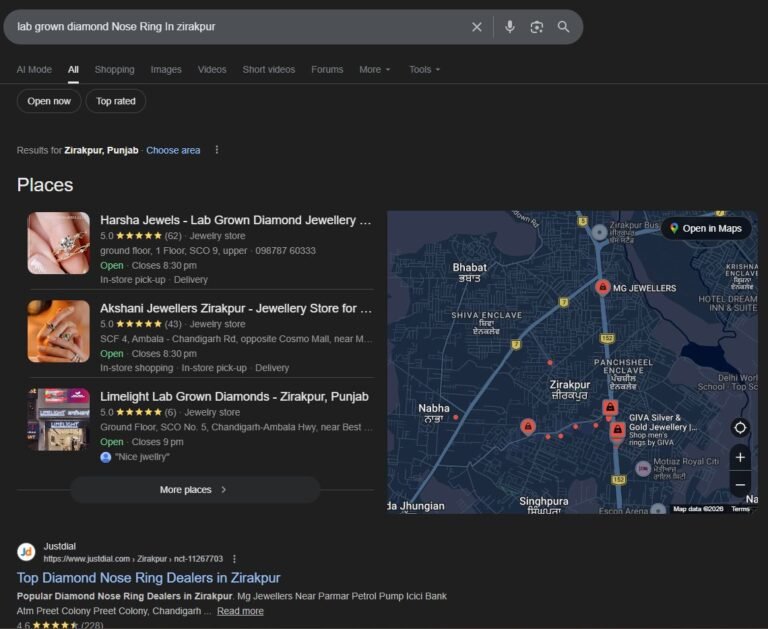This screenshot has width=768, height=629.
Task: Click the map Terms link
Action: (741, 509)
